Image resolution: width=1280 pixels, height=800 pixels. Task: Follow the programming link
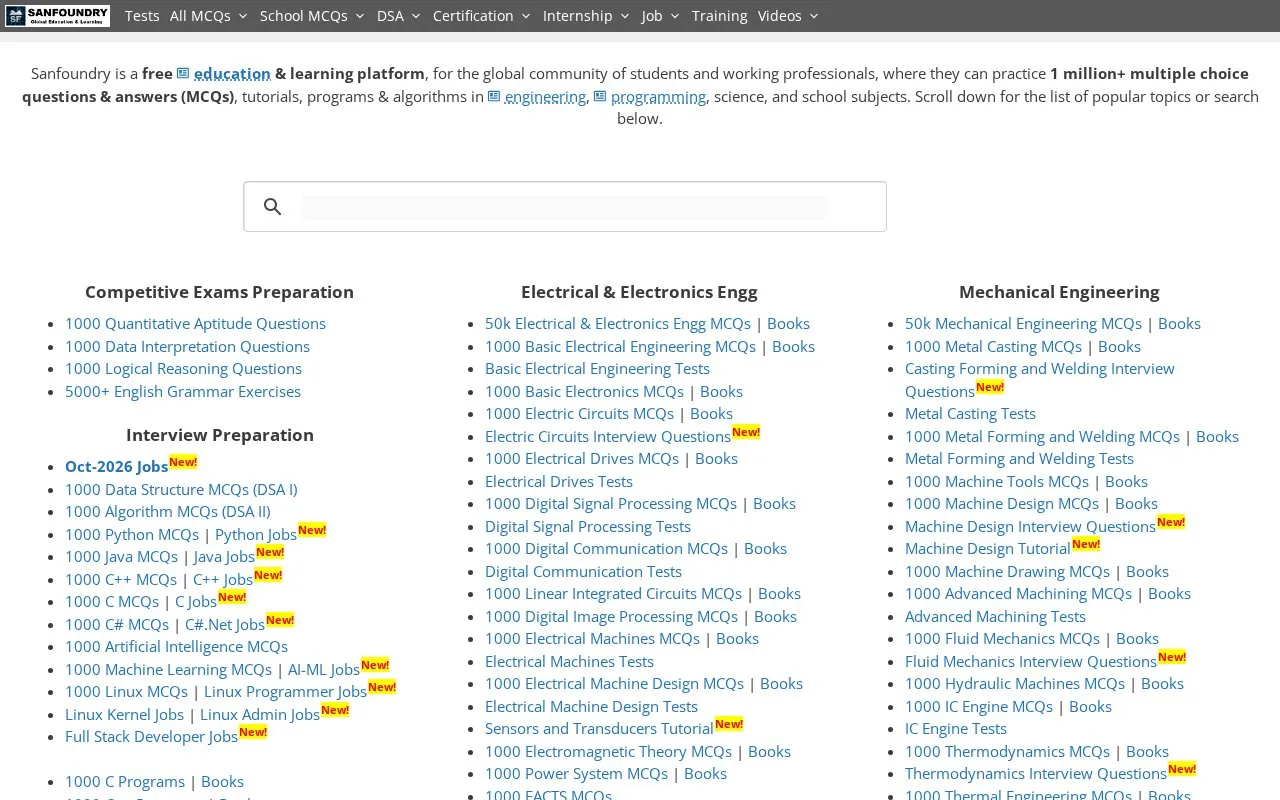tap(658, 96)
